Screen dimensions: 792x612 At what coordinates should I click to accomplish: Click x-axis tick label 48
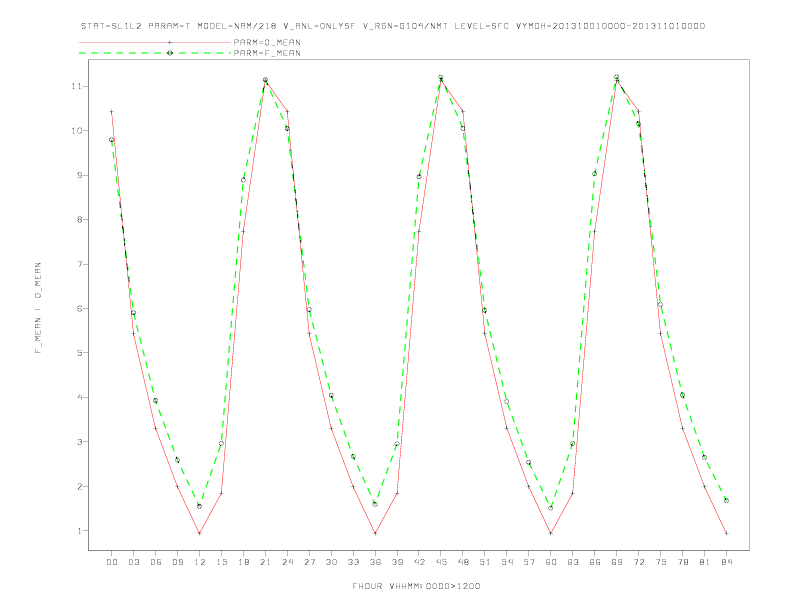tap(463, 562)
